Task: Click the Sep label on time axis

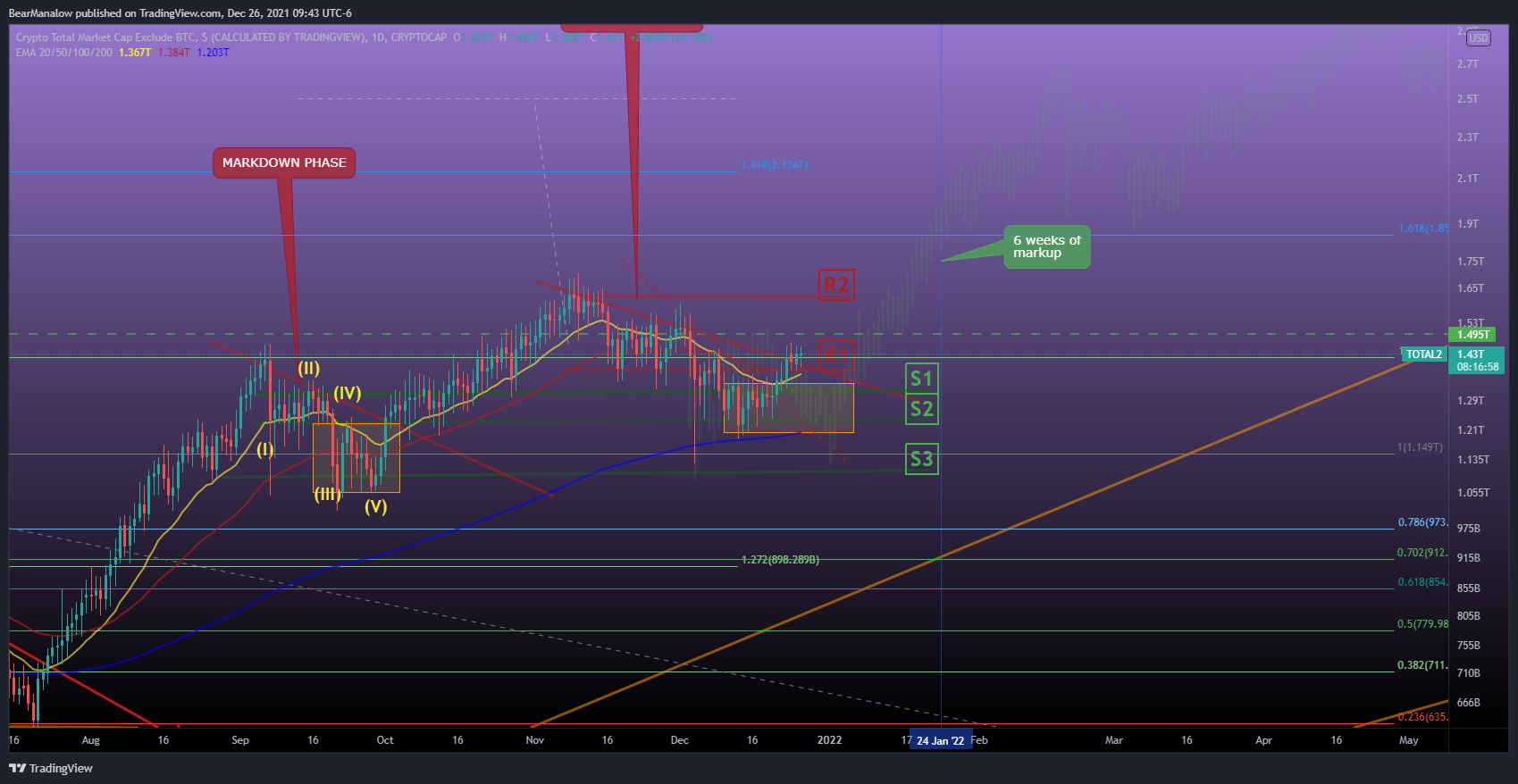Action: [240, 740]
